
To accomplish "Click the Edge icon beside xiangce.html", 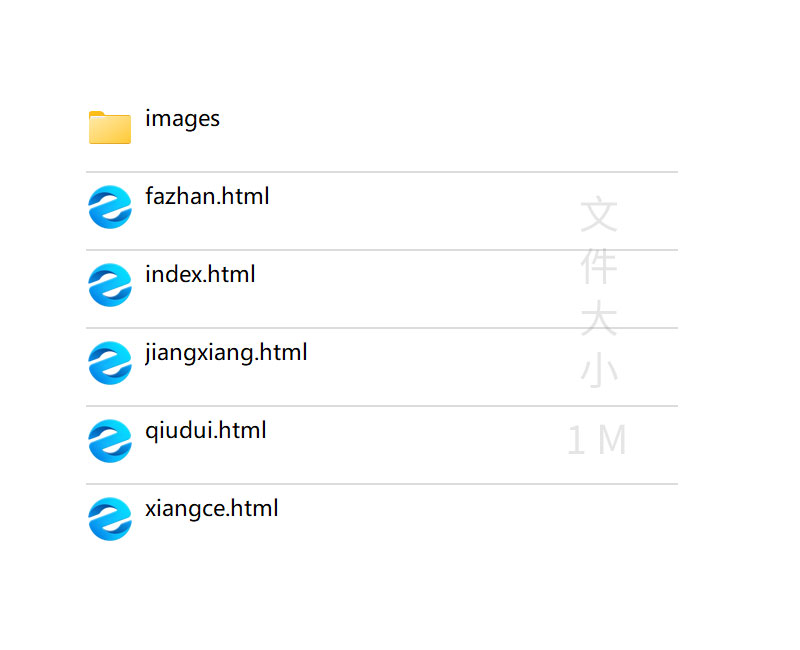I will coord(109,519).
